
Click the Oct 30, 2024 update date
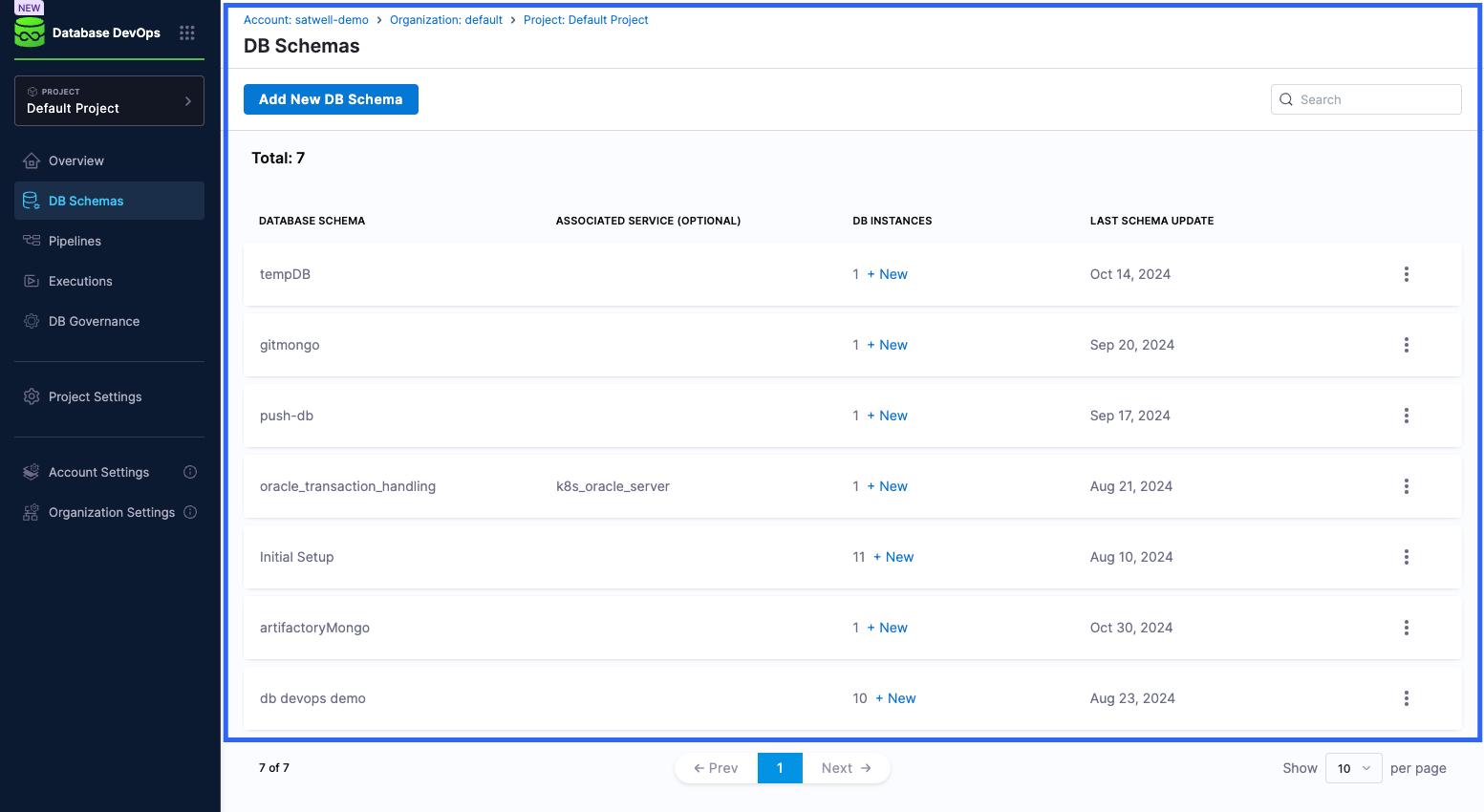[x=1131, y=628]
